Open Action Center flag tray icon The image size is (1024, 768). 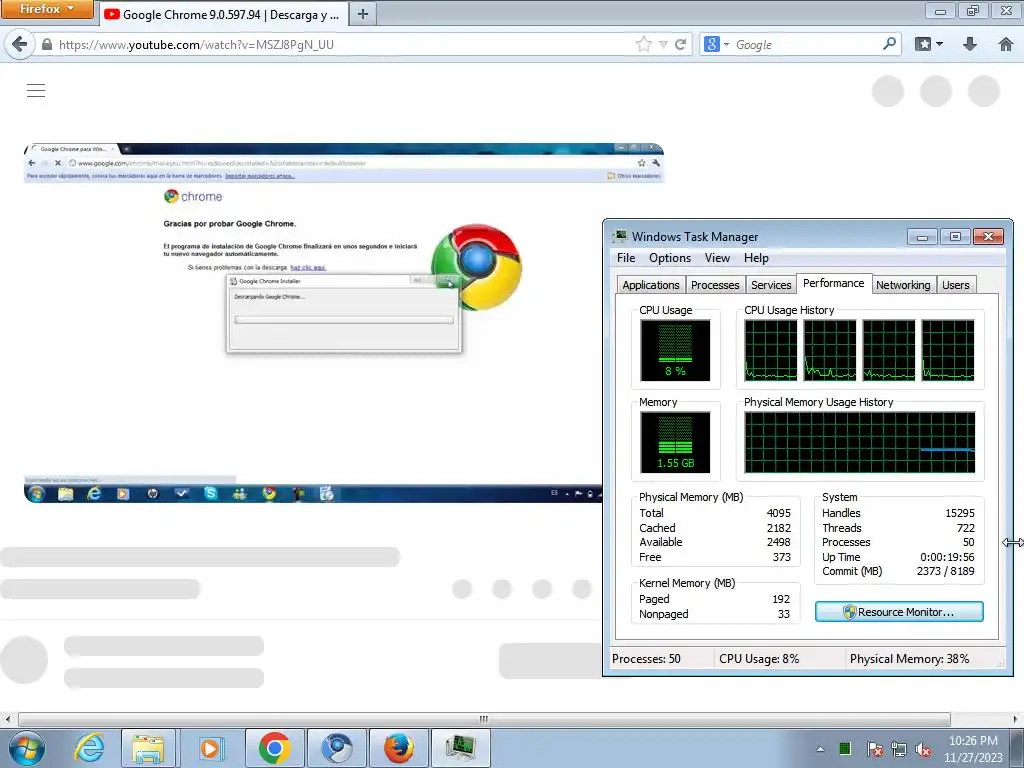(874, 749)
